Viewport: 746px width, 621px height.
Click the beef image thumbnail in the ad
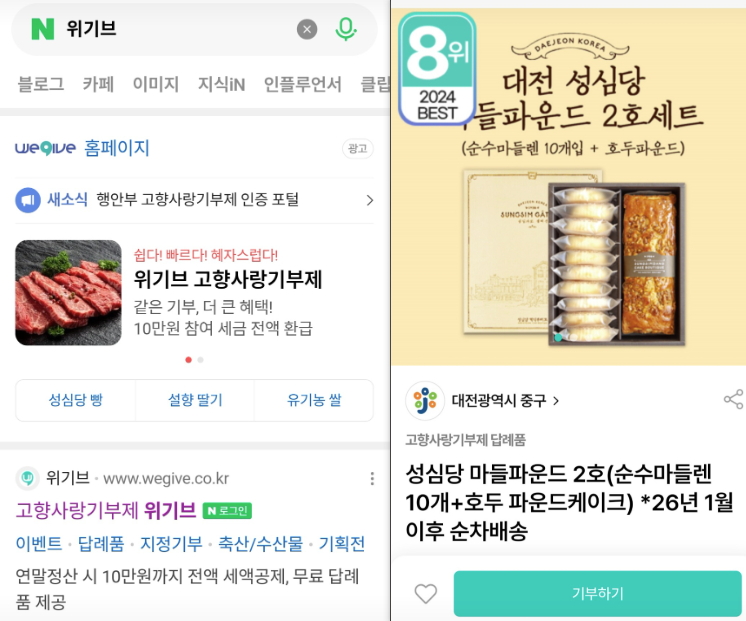pyautogui.click(x=69, y=293)
